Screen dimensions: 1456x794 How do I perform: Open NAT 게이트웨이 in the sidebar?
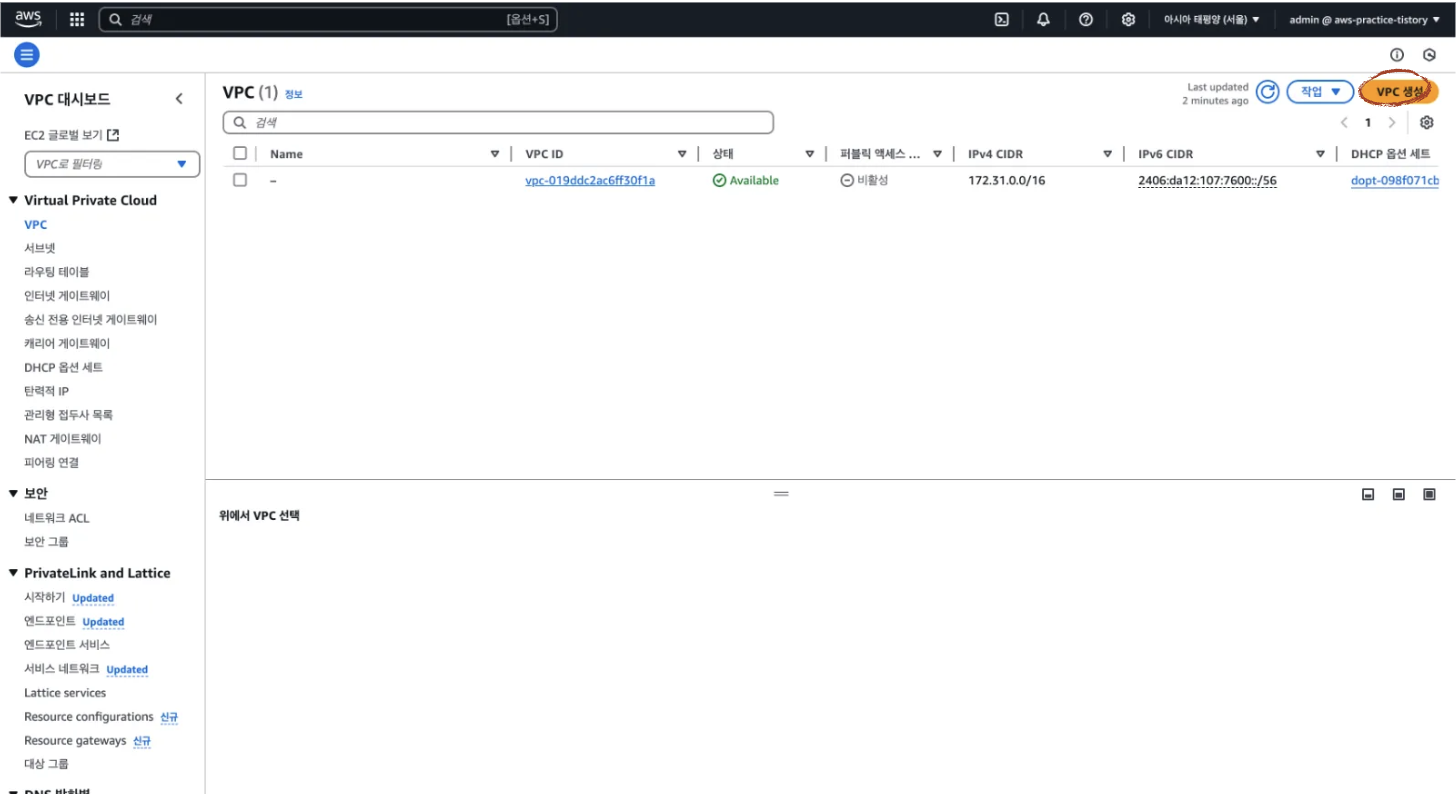point(63,439)
